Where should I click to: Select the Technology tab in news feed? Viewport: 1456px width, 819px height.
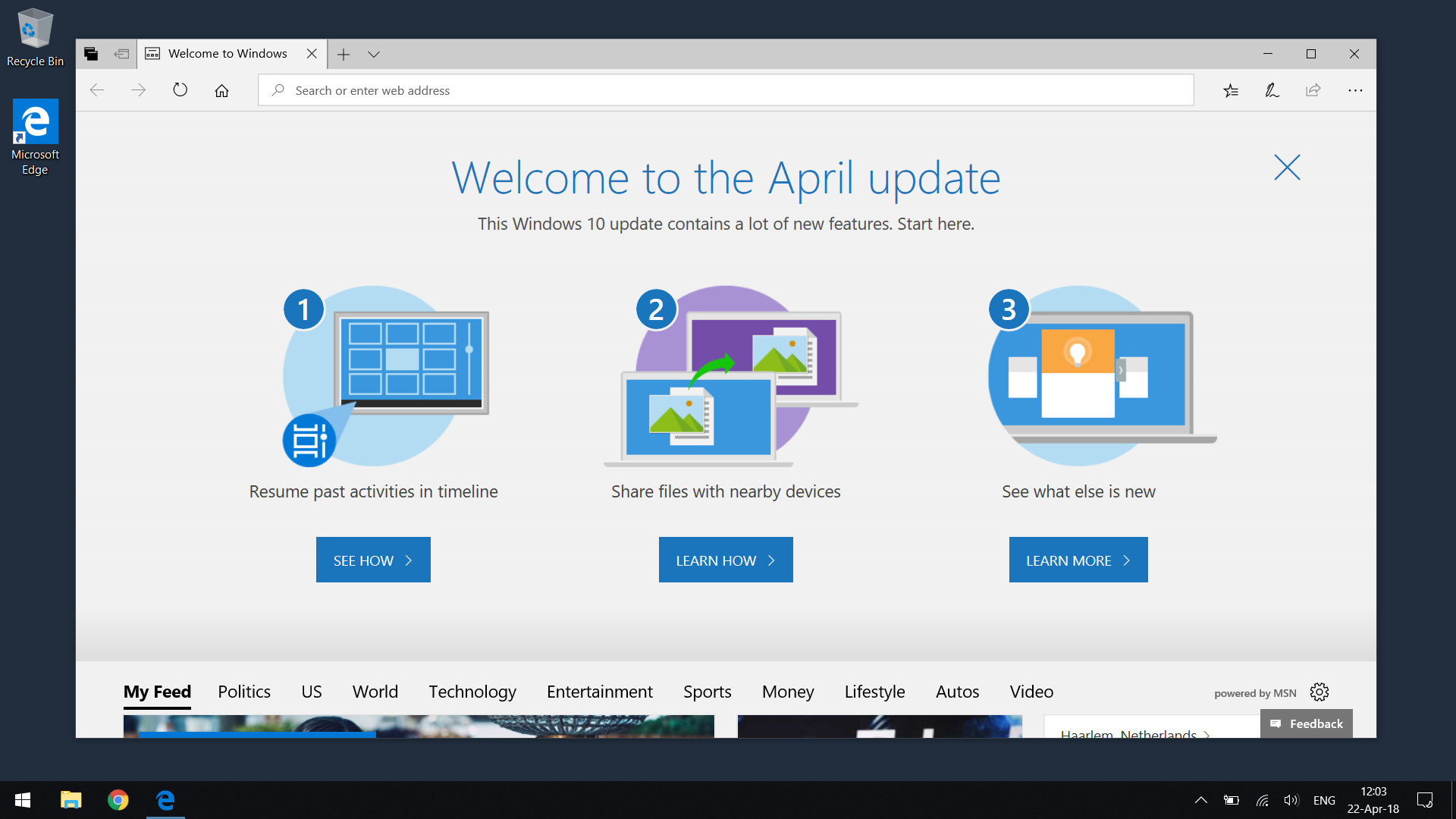tap(470, 691)
